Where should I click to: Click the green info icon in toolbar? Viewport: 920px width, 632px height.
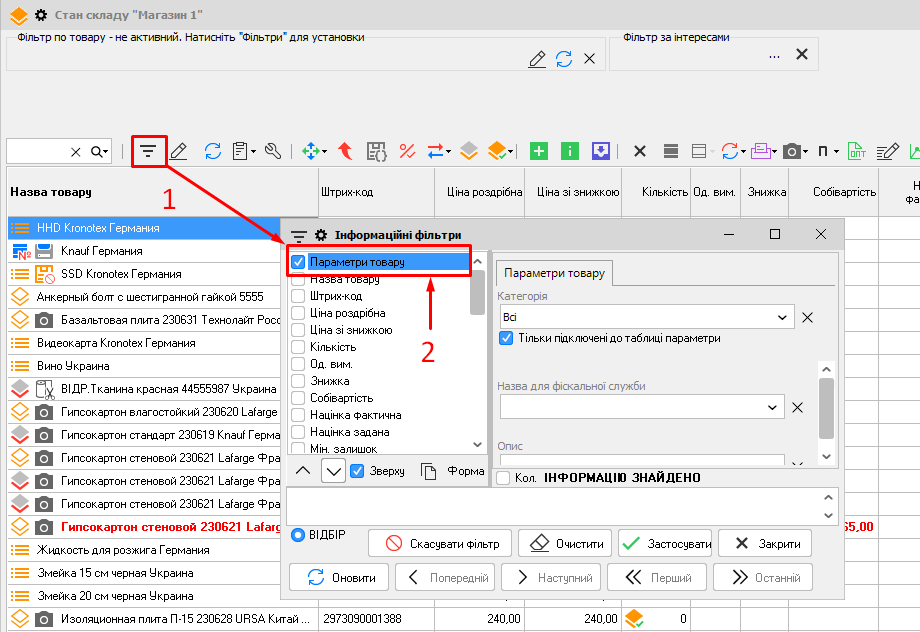570,151
